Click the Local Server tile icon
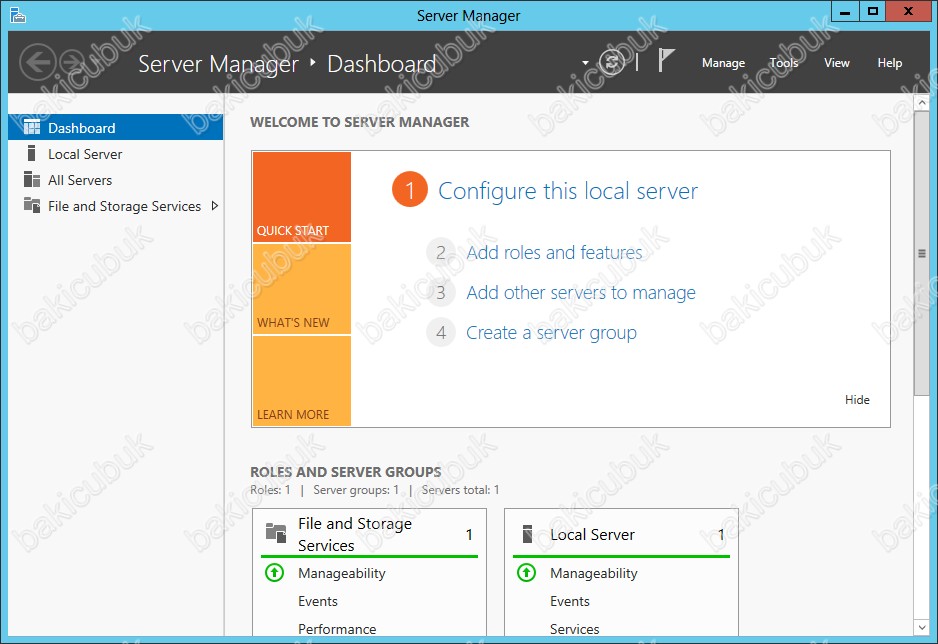This screenshot has height=644, width=938. 527,534
